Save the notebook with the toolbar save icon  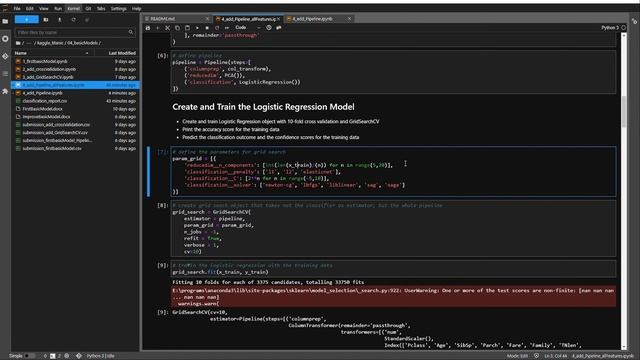coord(148,28)
